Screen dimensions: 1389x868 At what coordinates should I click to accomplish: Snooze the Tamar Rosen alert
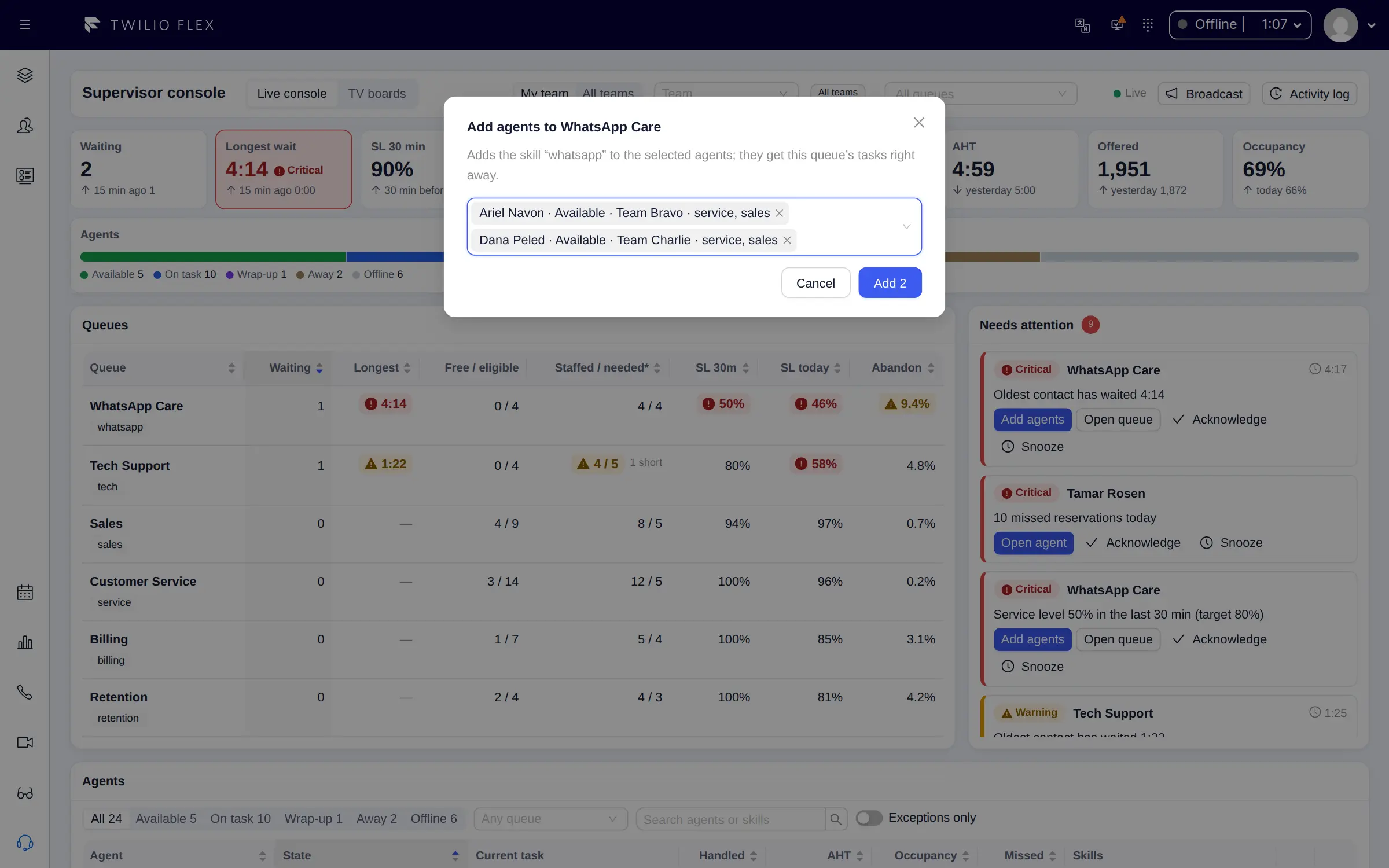point(1232,543)
